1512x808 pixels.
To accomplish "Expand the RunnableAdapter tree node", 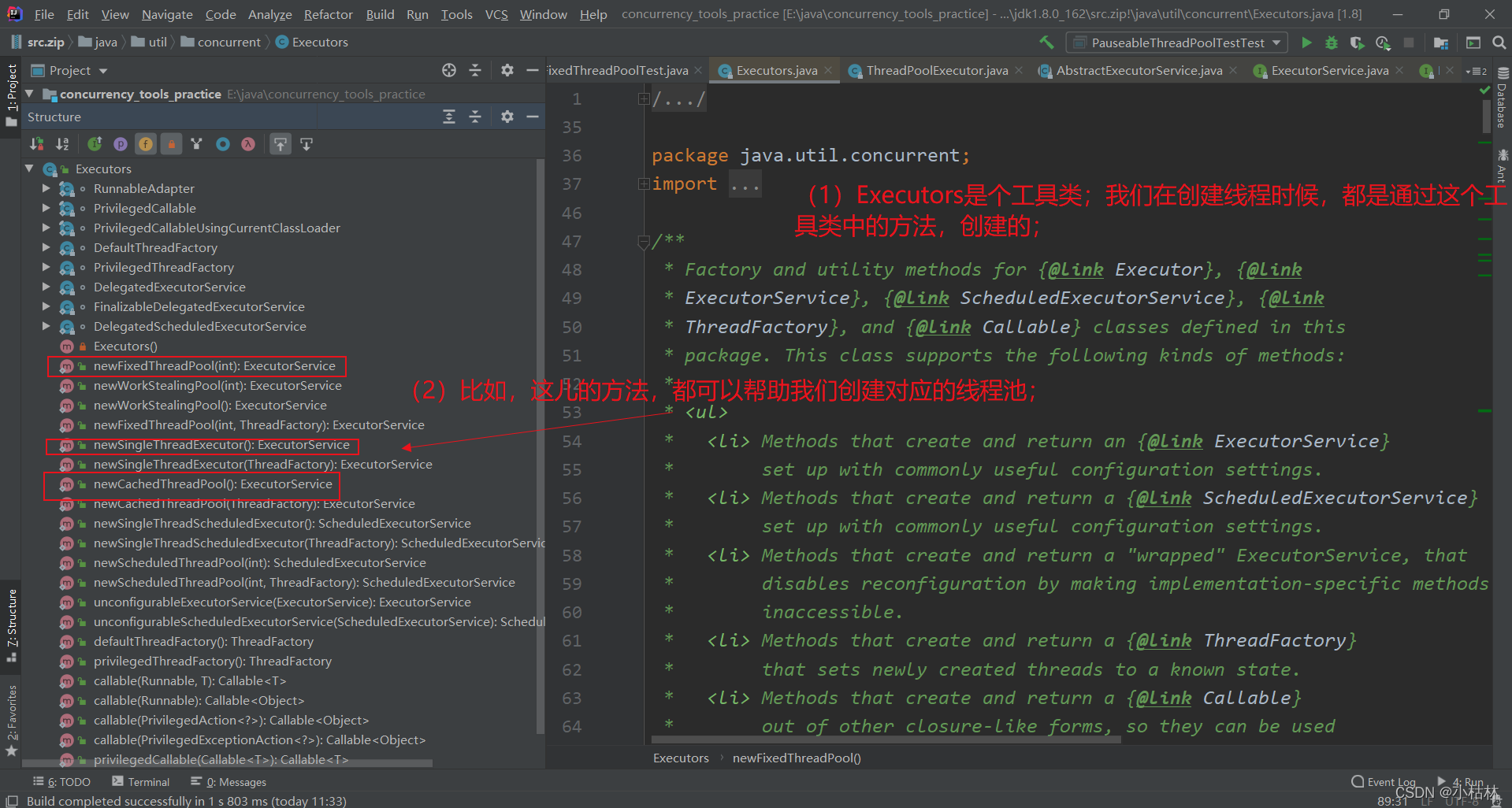I will [x=46, y=189].
